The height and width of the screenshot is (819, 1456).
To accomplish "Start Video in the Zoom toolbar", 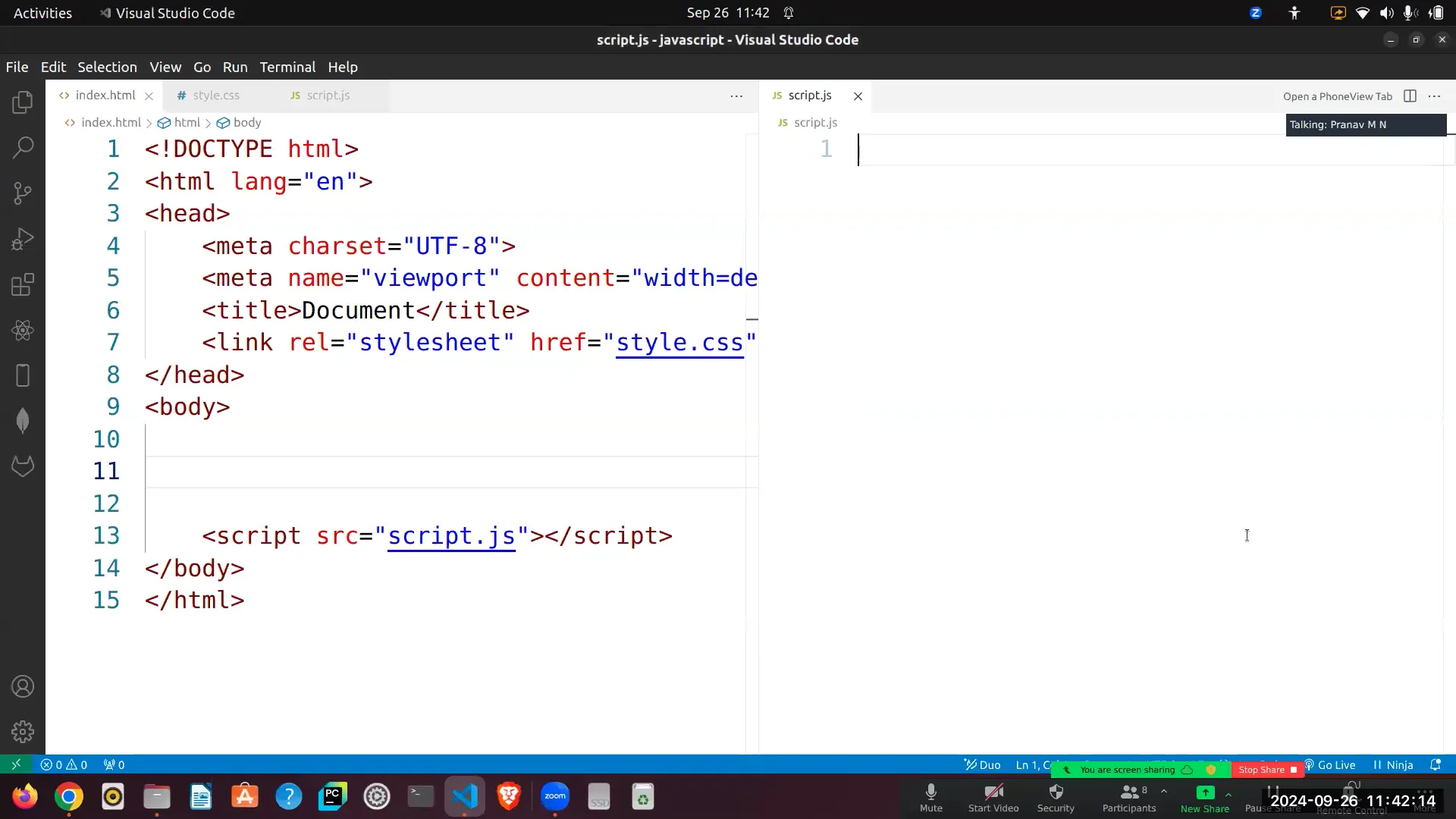I will (992, 796).
